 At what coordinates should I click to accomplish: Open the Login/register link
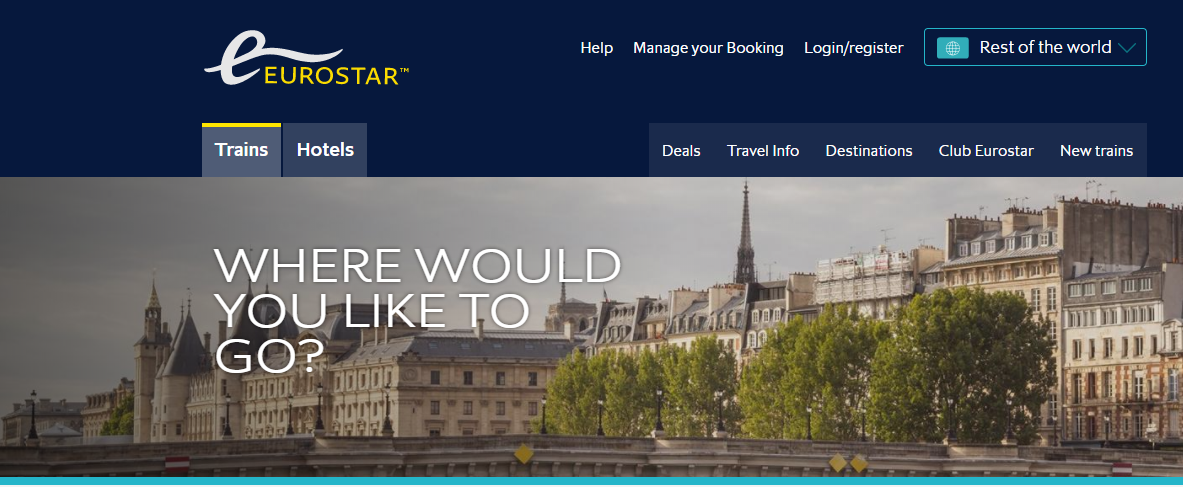pyautogui.click(x=853, y=48)
